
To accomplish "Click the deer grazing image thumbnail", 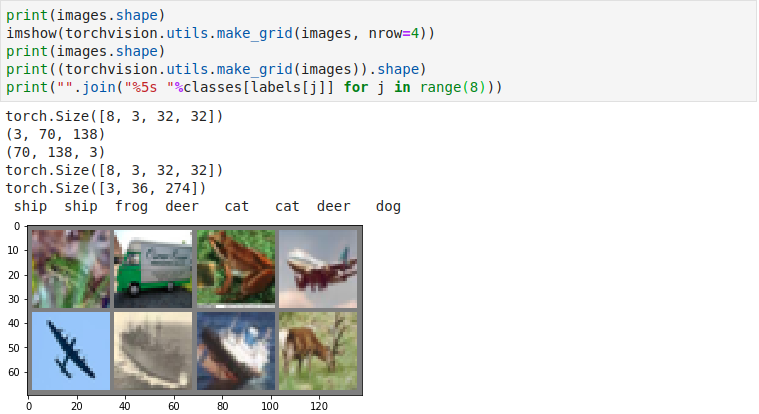I will pyautogui.click(x=318, y=351).
